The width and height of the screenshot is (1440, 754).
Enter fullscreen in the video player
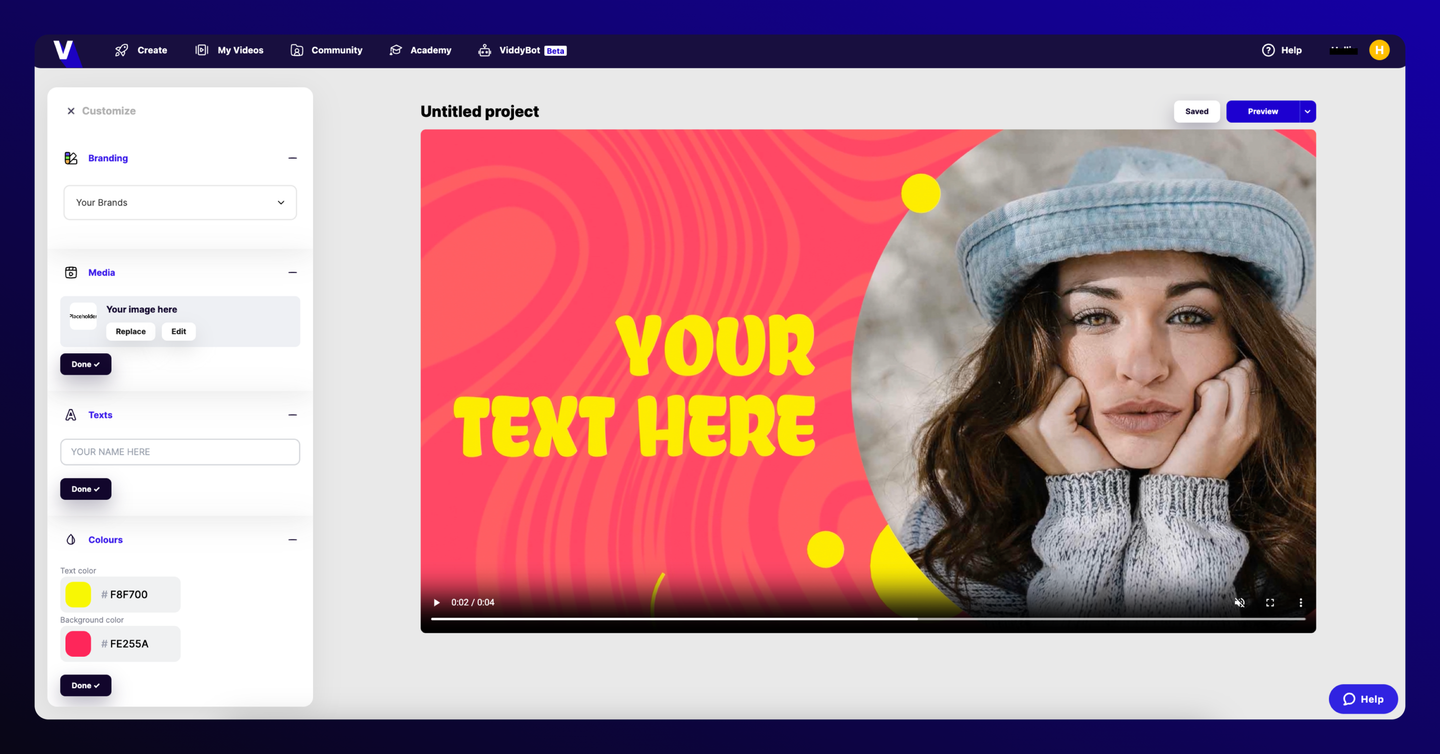pos(1270,603)
